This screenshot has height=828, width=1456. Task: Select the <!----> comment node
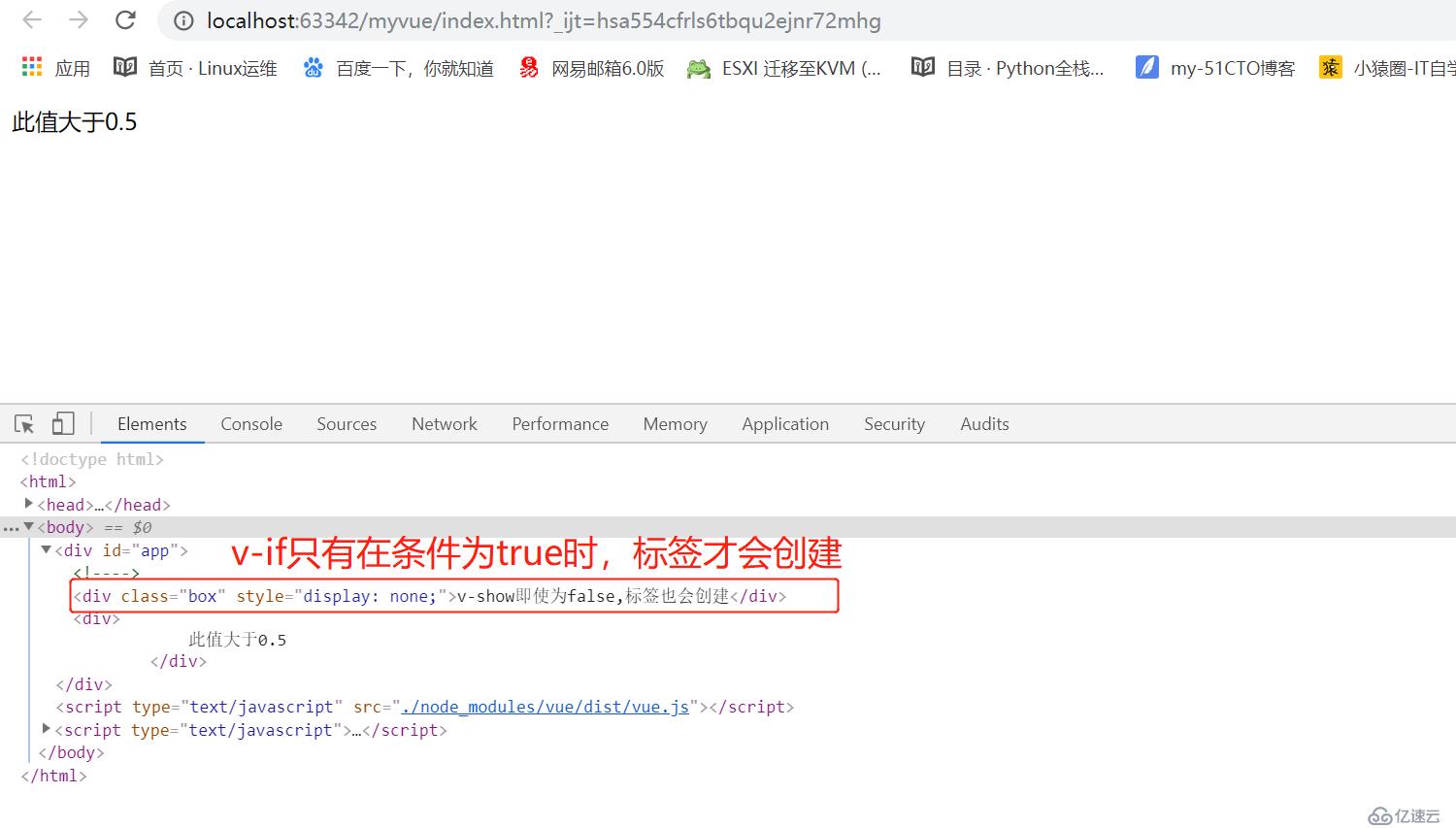[x=107, y=574]
